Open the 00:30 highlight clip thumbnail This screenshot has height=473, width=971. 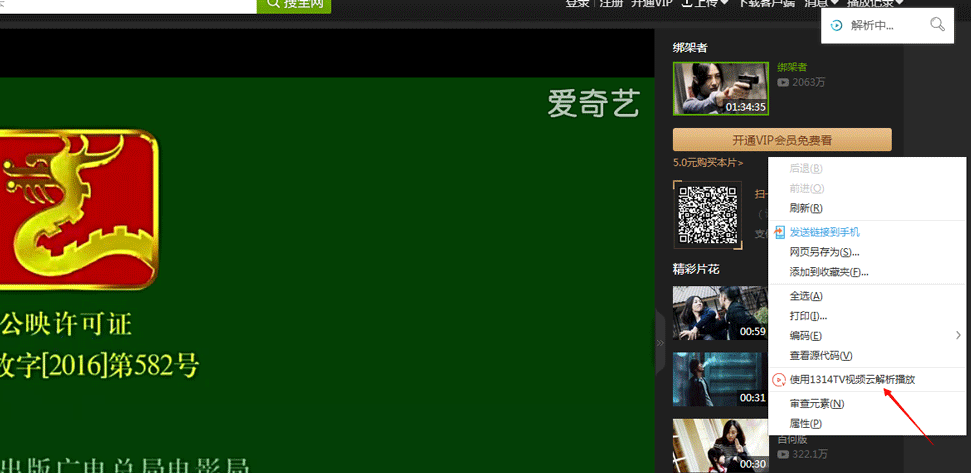point(720,446)
